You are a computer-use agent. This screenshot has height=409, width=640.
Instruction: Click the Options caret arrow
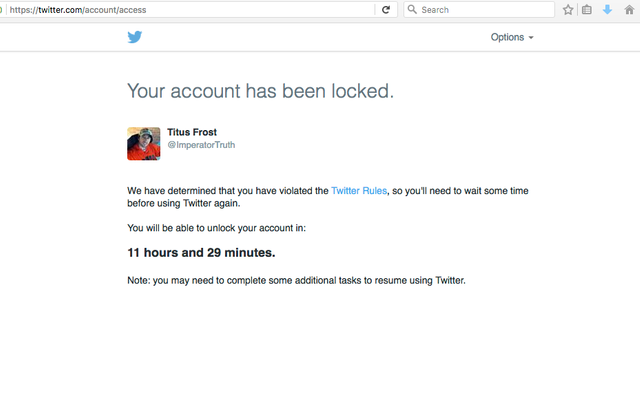[531, 38]
